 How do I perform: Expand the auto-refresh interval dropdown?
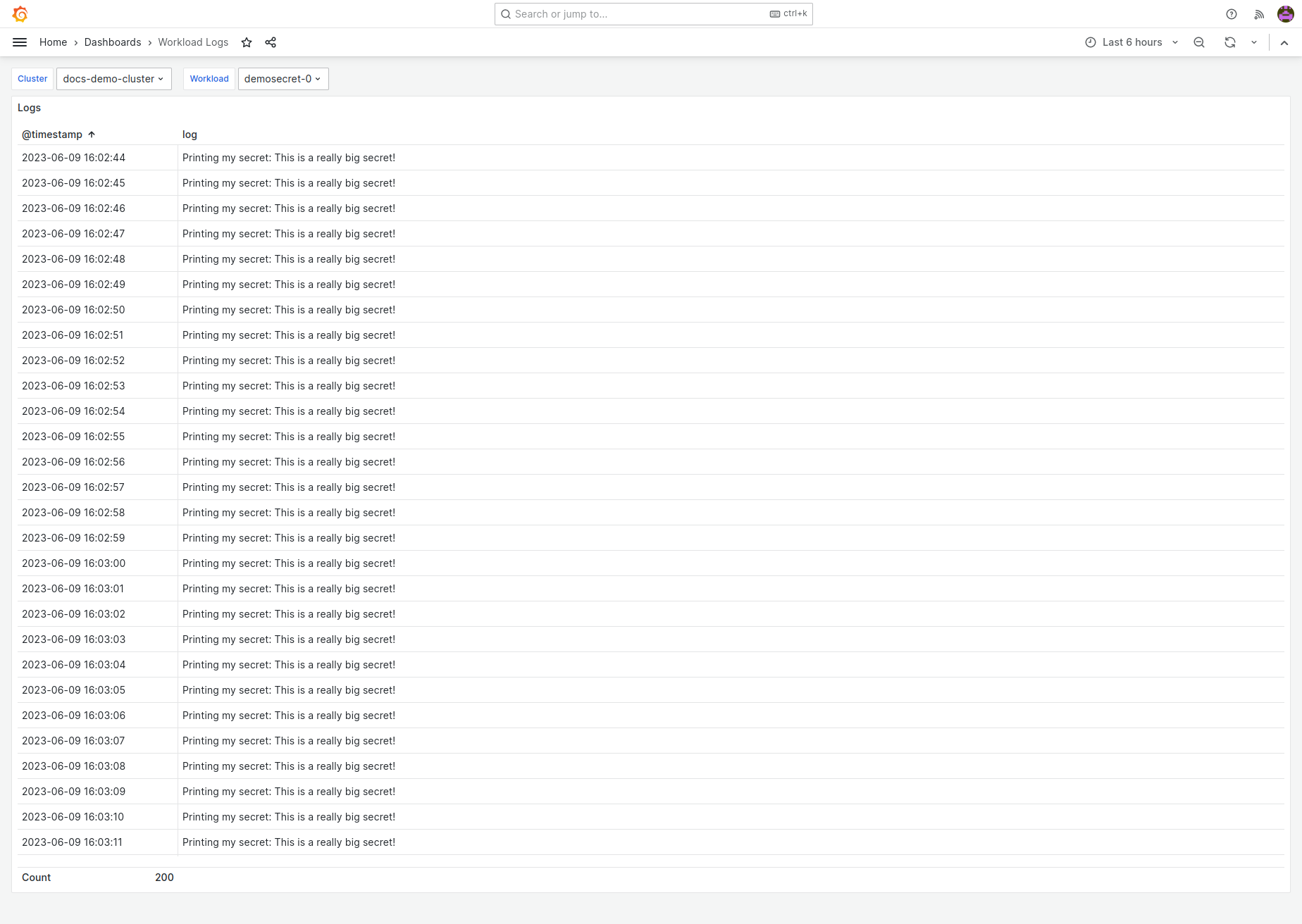point(1254,42)
